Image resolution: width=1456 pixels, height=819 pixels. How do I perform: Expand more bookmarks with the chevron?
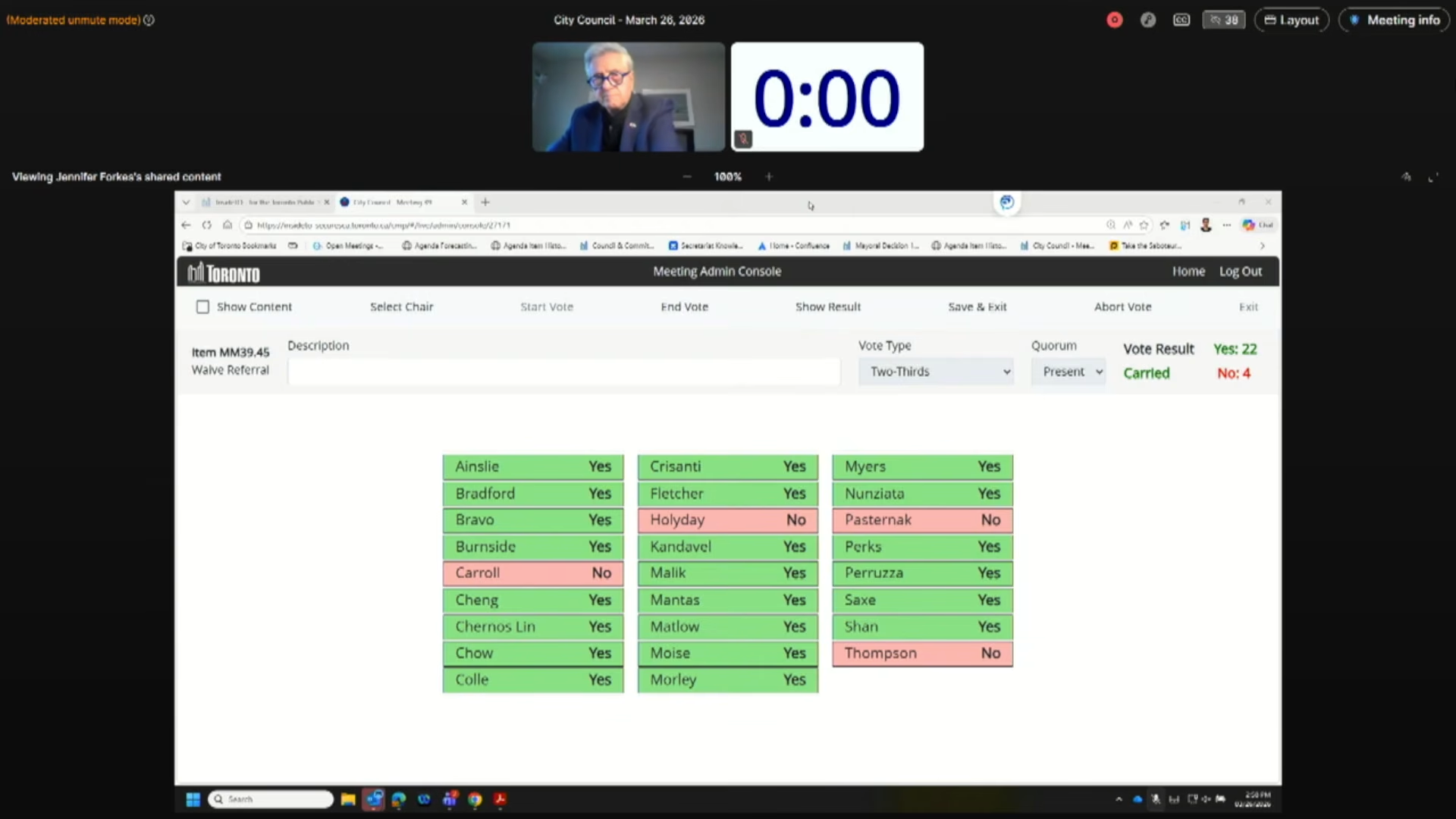point(1262,246)
